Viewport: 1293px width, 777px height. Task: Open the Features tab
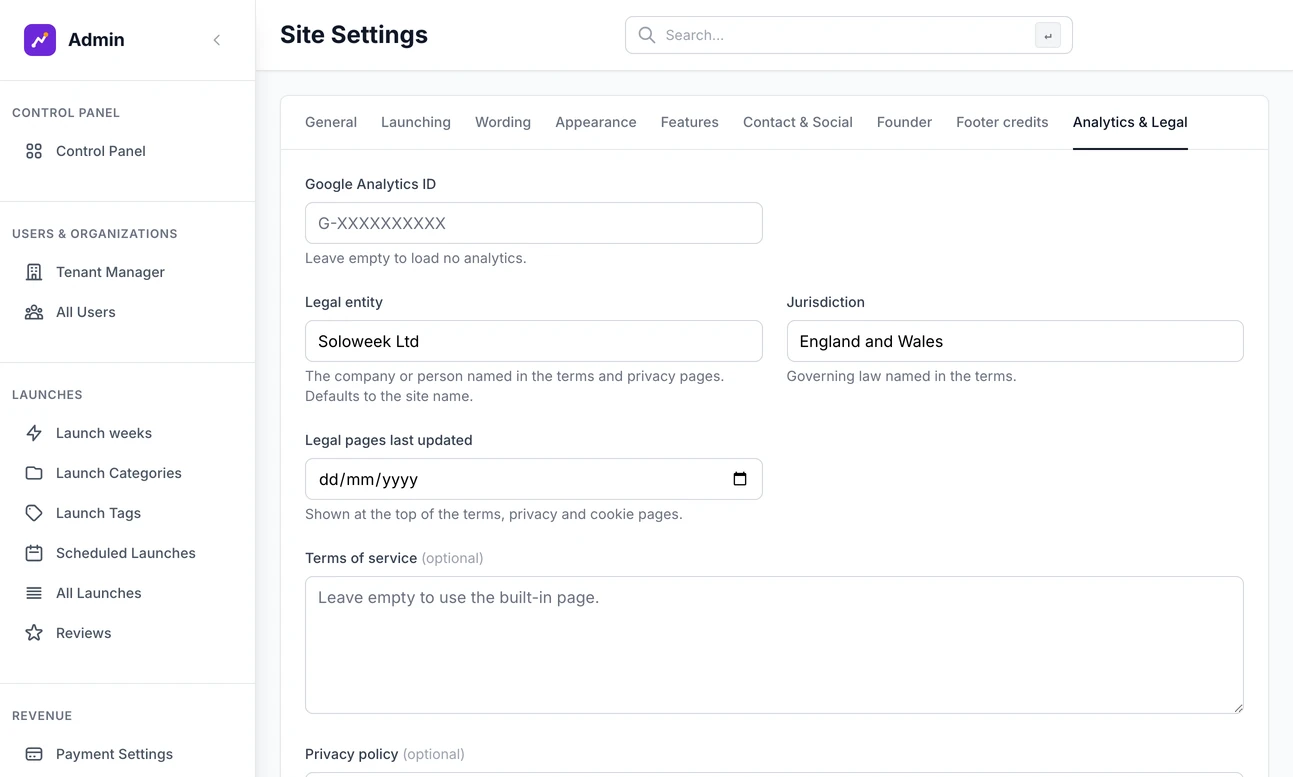pos(690,122)
